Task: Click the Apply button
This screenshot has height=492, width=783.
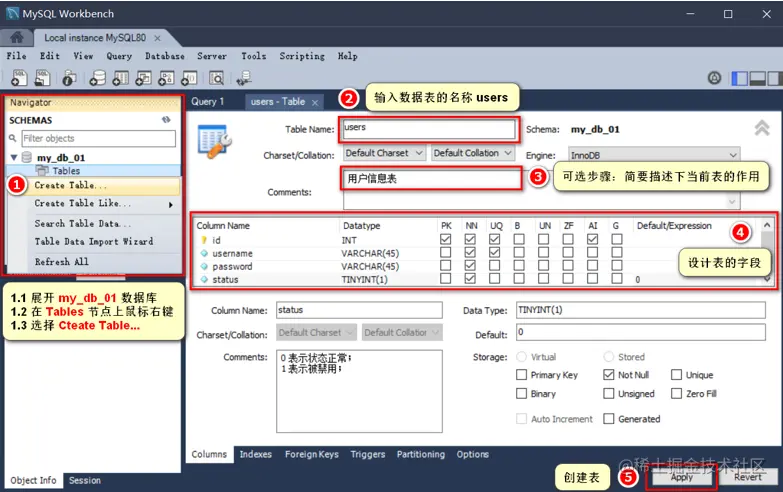Action: point(682,477)
